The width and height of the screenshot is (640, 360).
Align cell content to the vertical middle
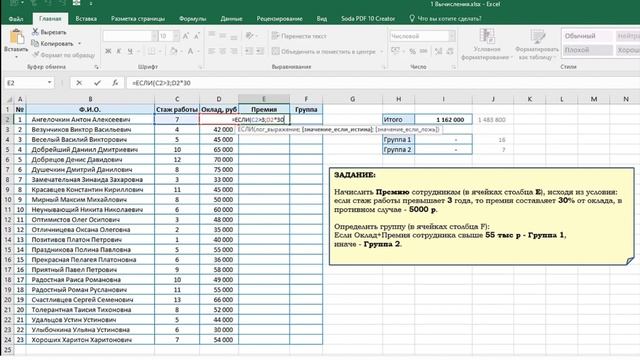222,36
